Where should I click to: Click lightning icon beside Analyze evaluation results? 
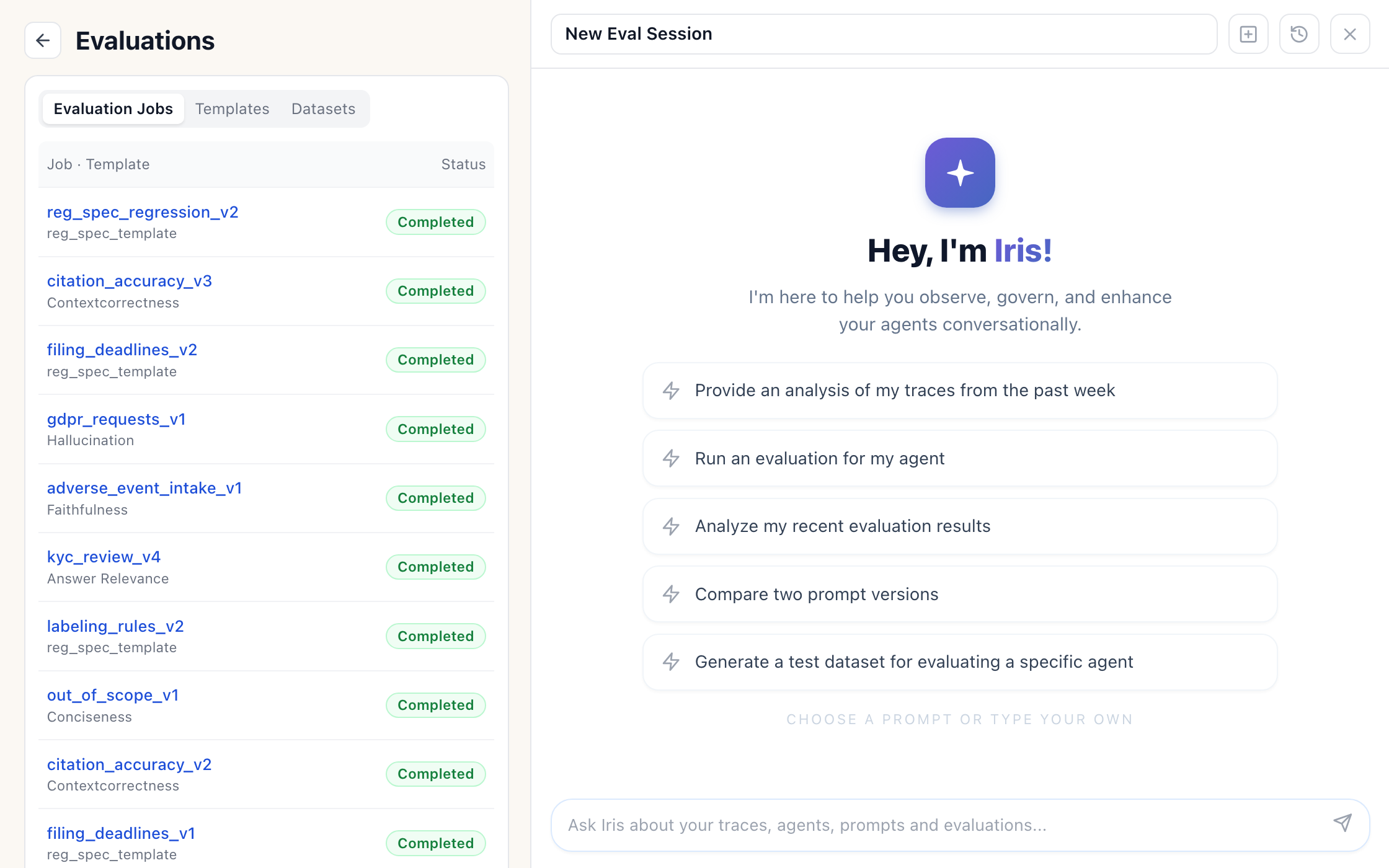coord(671,526)
